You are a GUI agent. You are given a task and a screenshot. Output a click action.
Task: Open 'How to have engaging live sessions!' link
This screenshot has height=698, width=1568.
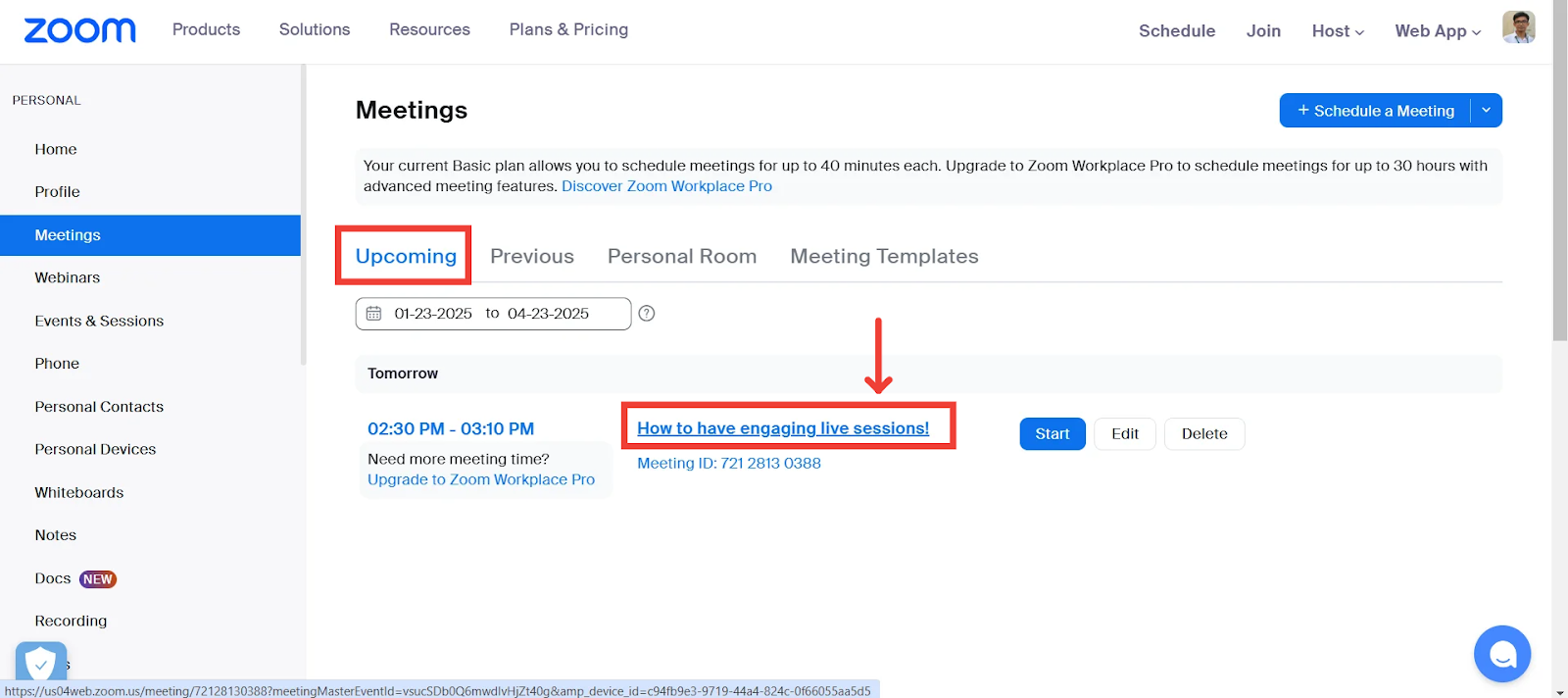click(783, 428)
